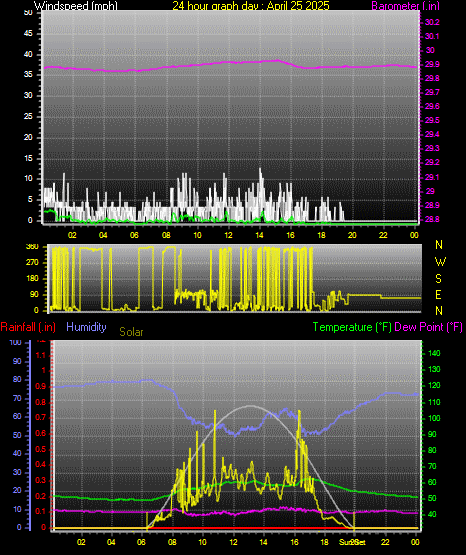Select the Rainfall (.in) legend label
466x555 pixels.
click(28, 327)
